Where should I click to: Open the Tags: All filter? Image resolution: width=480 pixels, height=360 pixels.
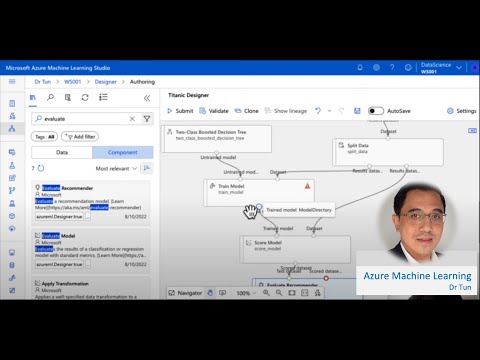coord(44,137)
